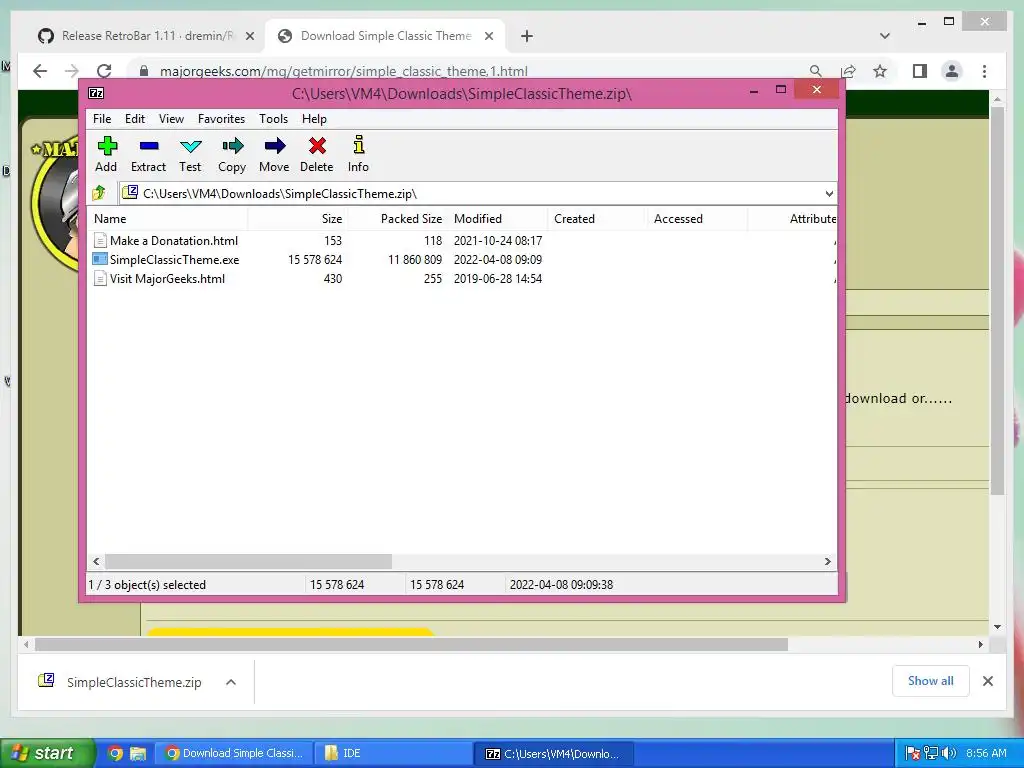Image resolution: width=1024 pixels, height=768 pixels.
Task: Select Make a Donatation.html file
Action: click(174, 240)
